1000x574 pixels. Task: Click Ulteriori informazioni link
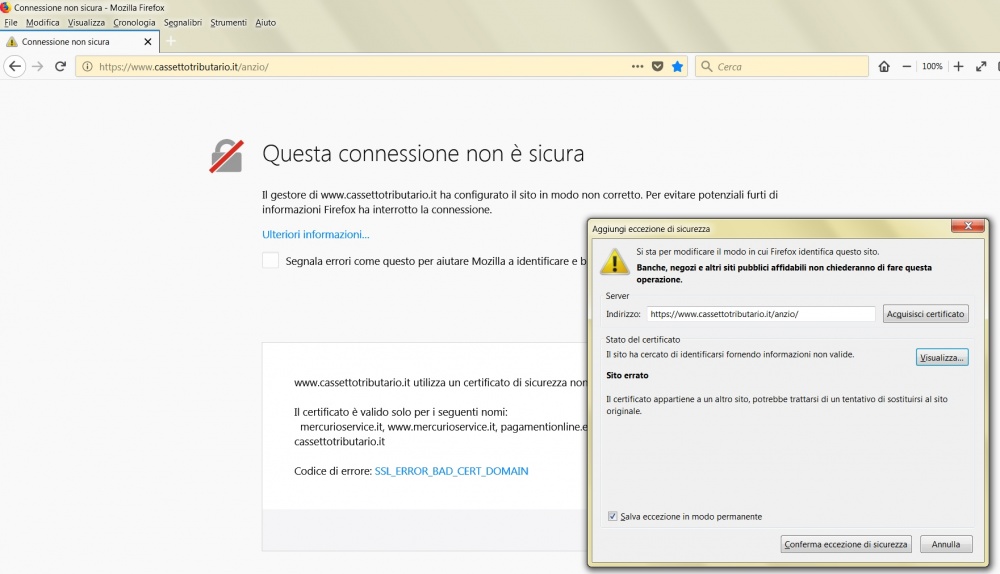(316, 234)
